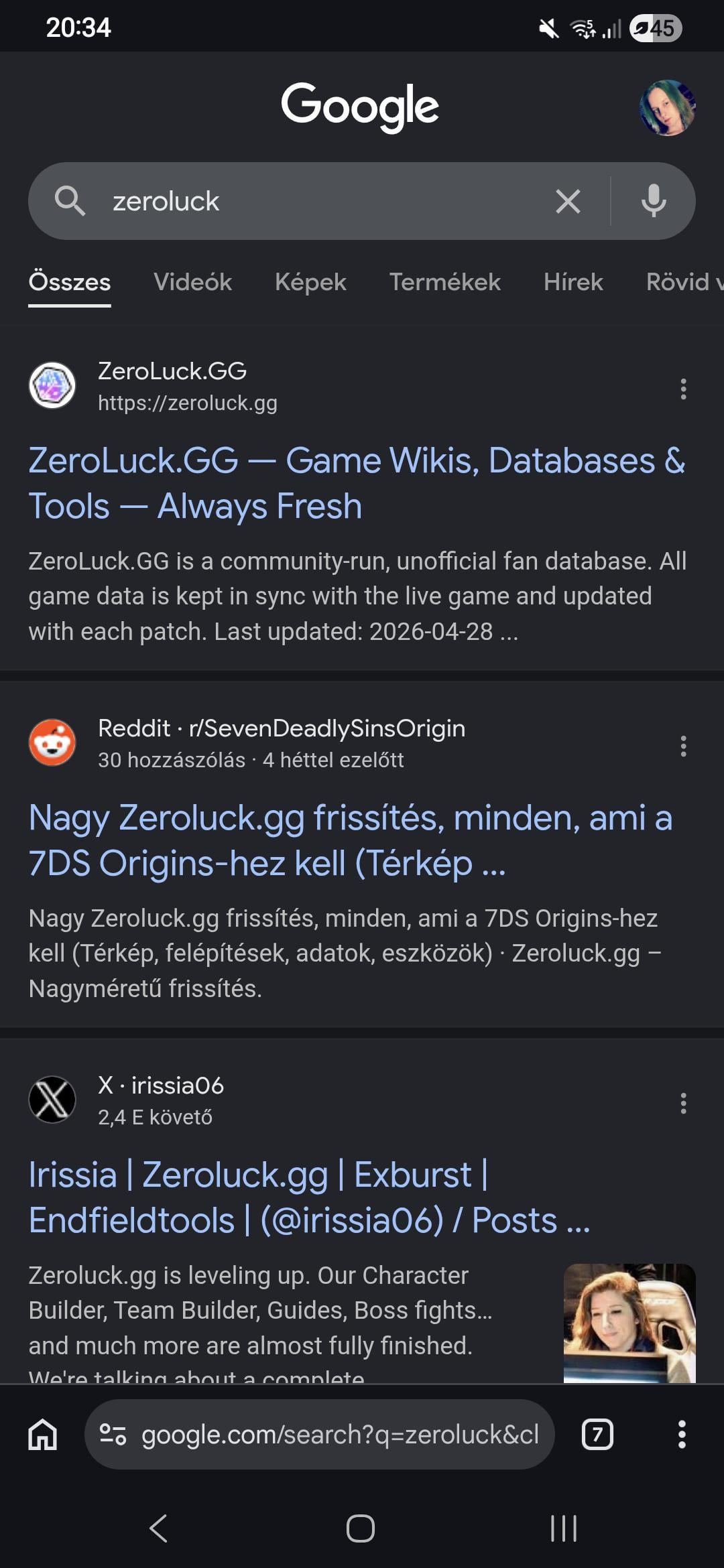Select the Termékek tab

[444, 282]
